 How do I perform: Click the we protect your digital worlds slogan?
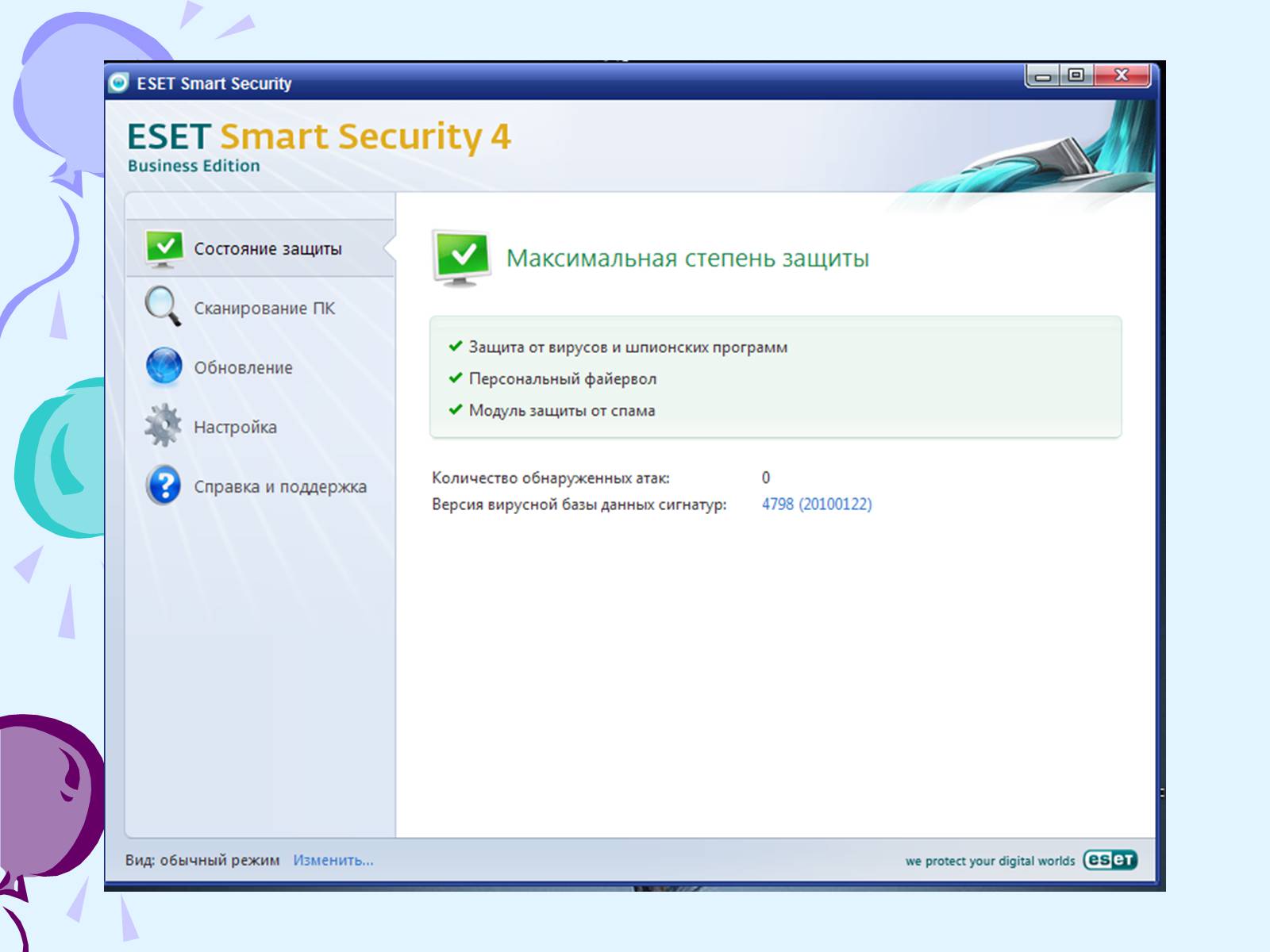(990, 861)
